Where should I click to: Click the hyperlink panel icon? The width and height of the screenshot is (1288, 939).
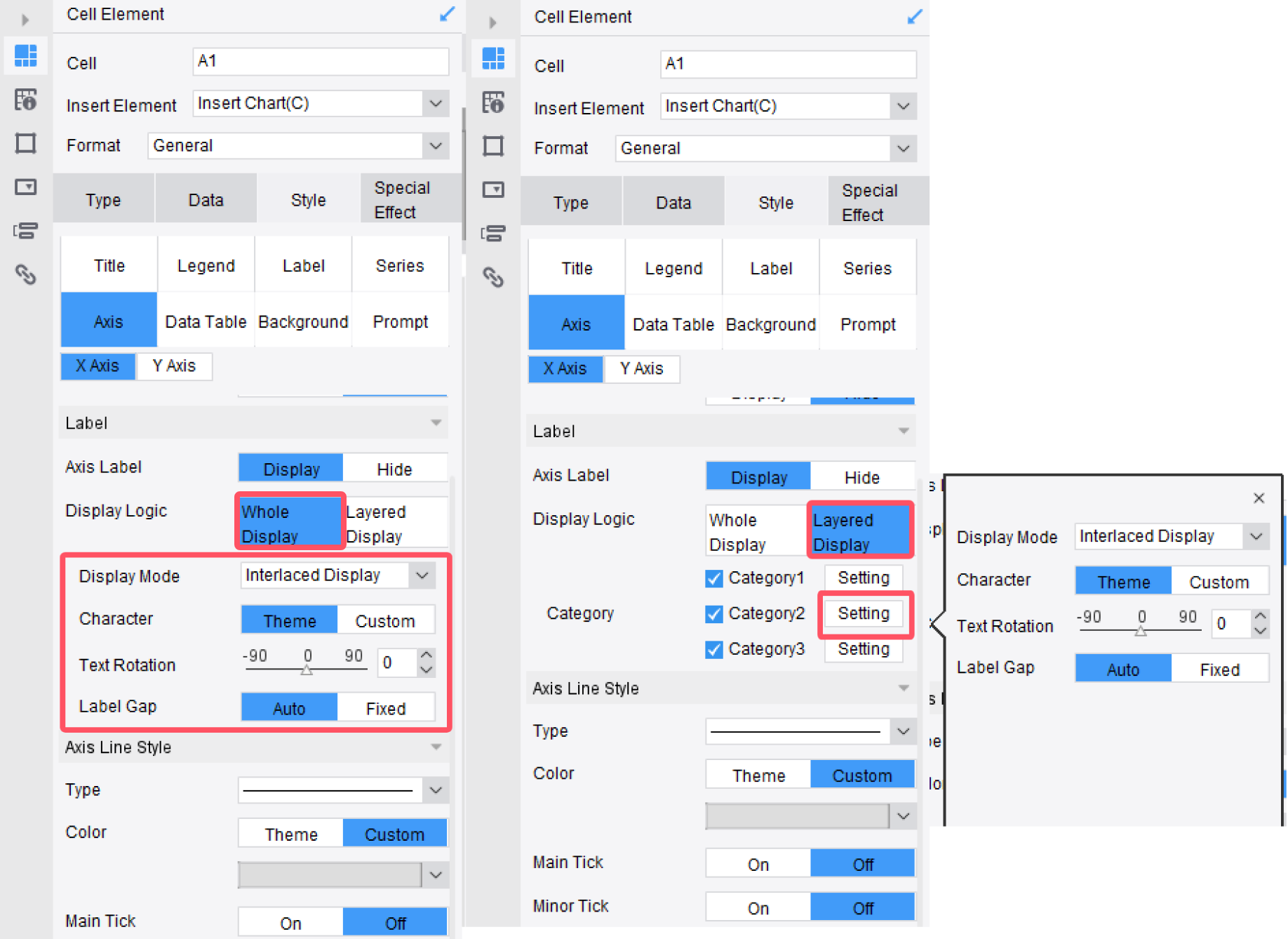pyautogui.click(x=26, y=275)
